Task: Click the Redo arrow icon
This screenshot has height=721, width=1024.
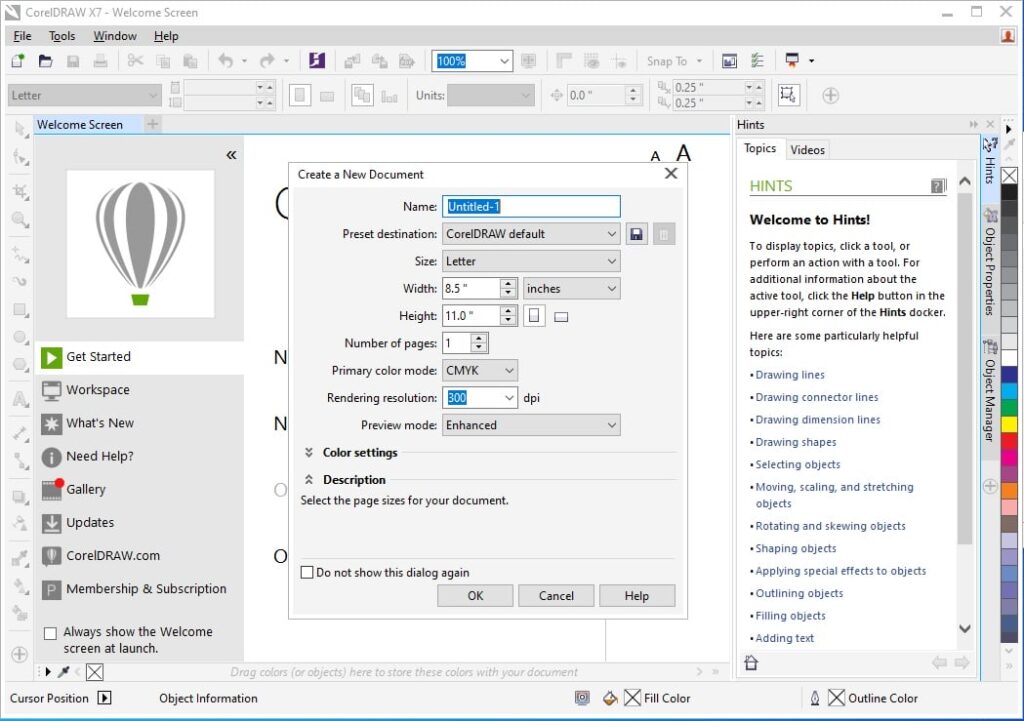Action: [x=267, y=61]
